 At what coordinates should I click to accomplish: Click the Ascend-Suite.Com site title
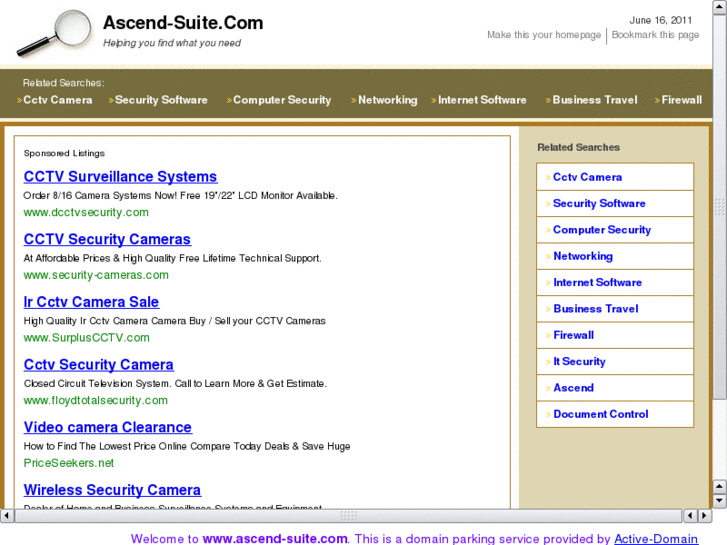click(x=183, y=23)
